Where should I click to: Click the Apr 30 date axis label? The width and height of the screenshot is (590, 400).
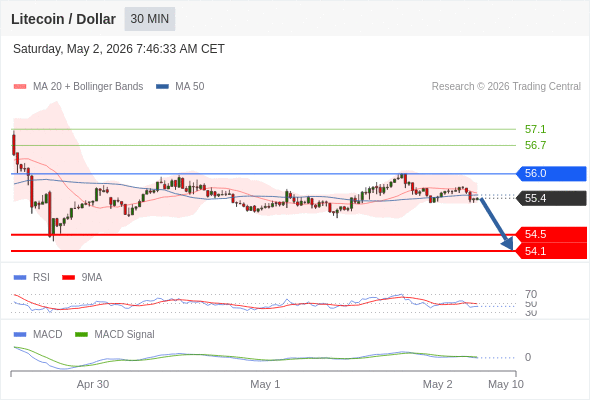(x=93, y=384)
